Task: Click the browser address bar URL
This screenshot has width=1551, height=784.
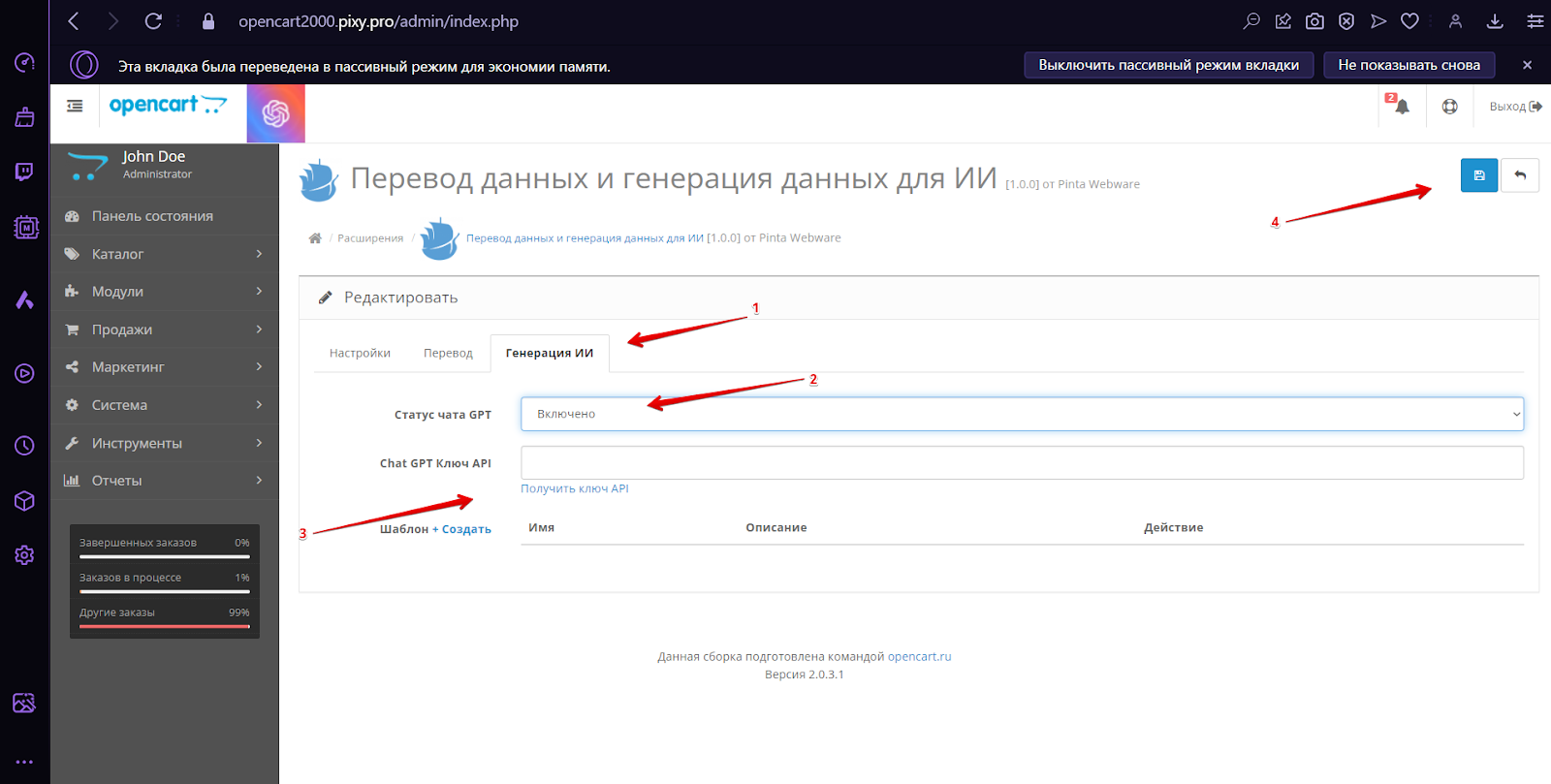Action: point(378,21)
